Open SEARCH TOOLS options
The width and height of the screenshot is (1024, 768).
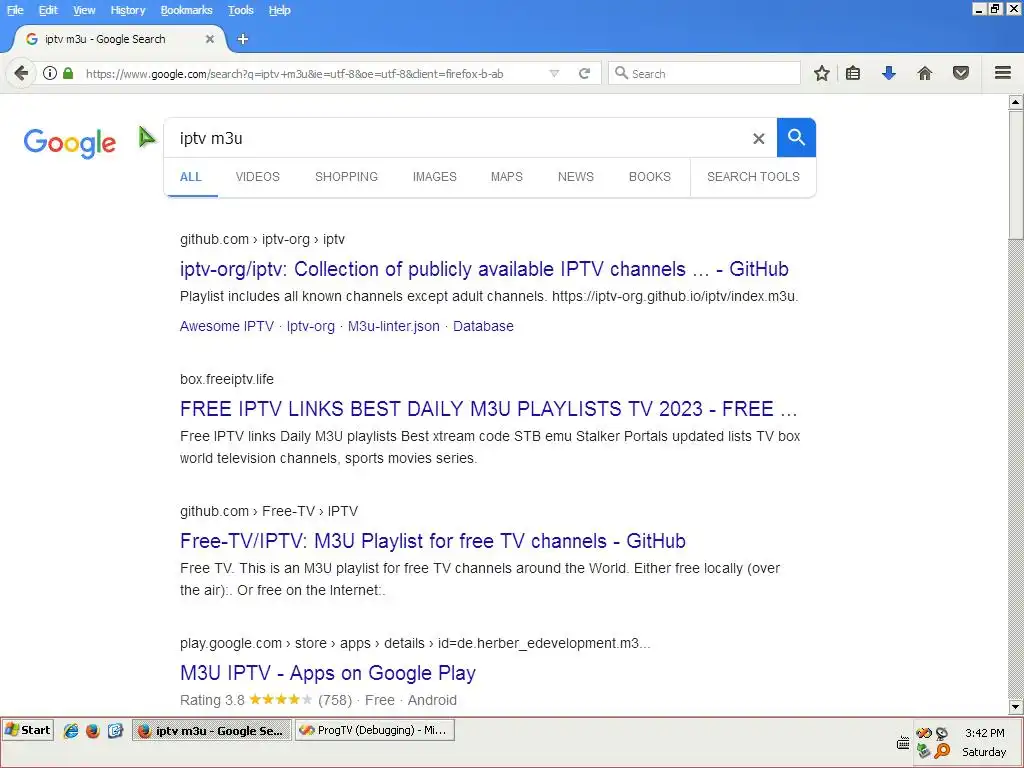[753, 177]
